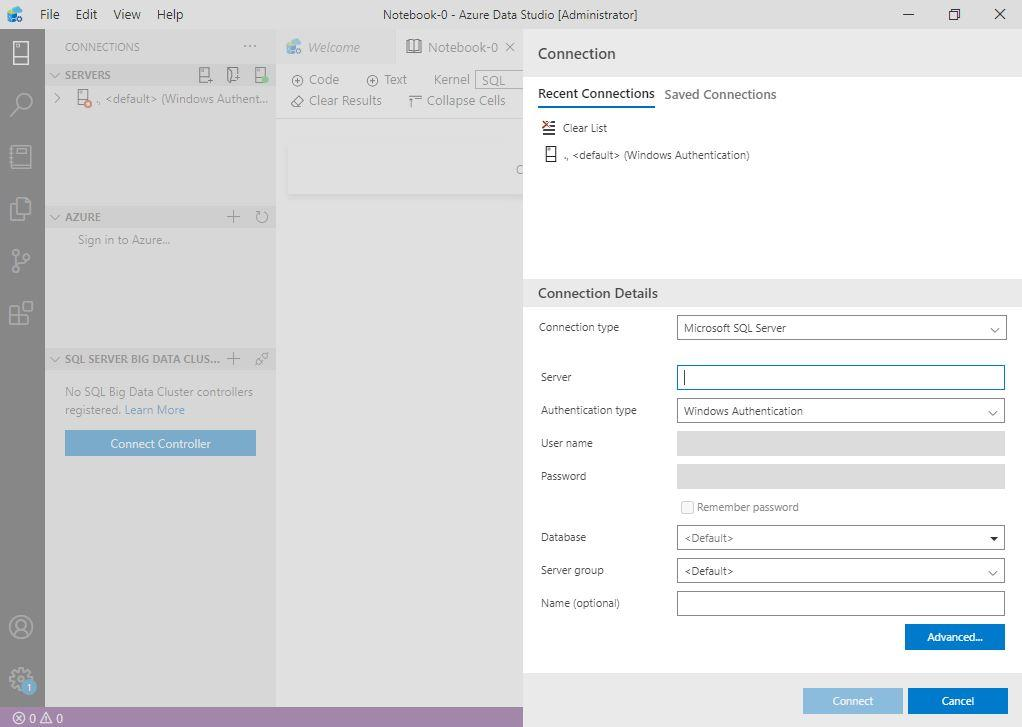Switch to the Recent Connections tab
Image resolution: width=1022 pixels, height=727 pixels.
click(x=596, y=94)
